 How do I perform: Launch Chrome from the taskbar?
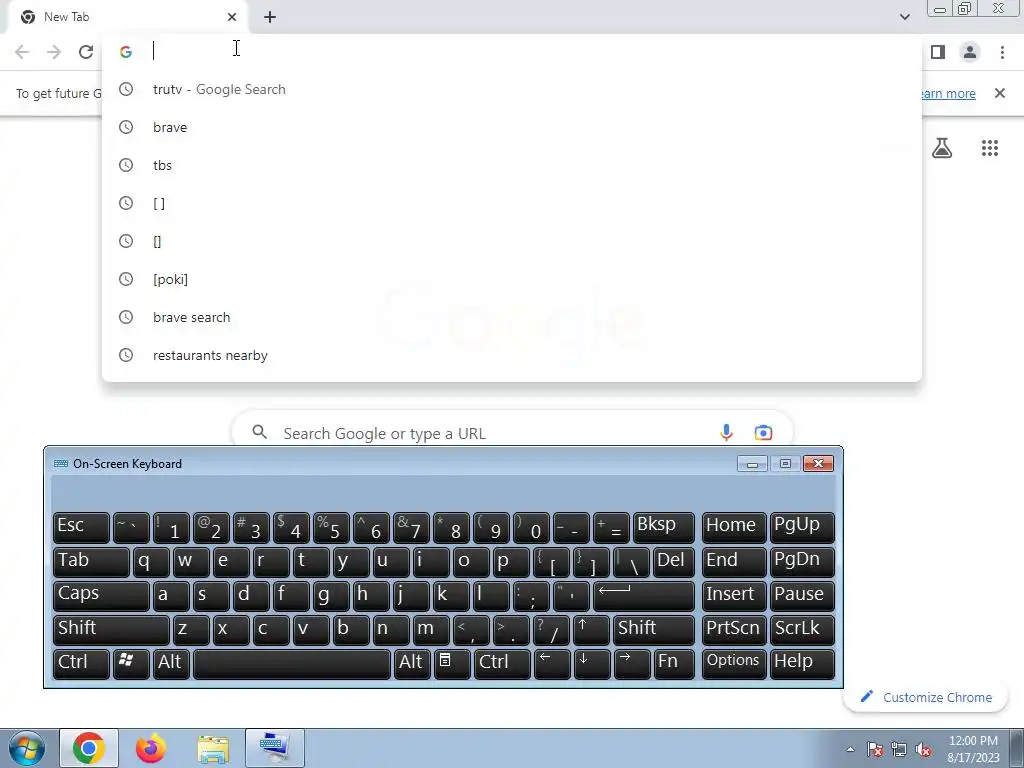click(x=89, y=748)
